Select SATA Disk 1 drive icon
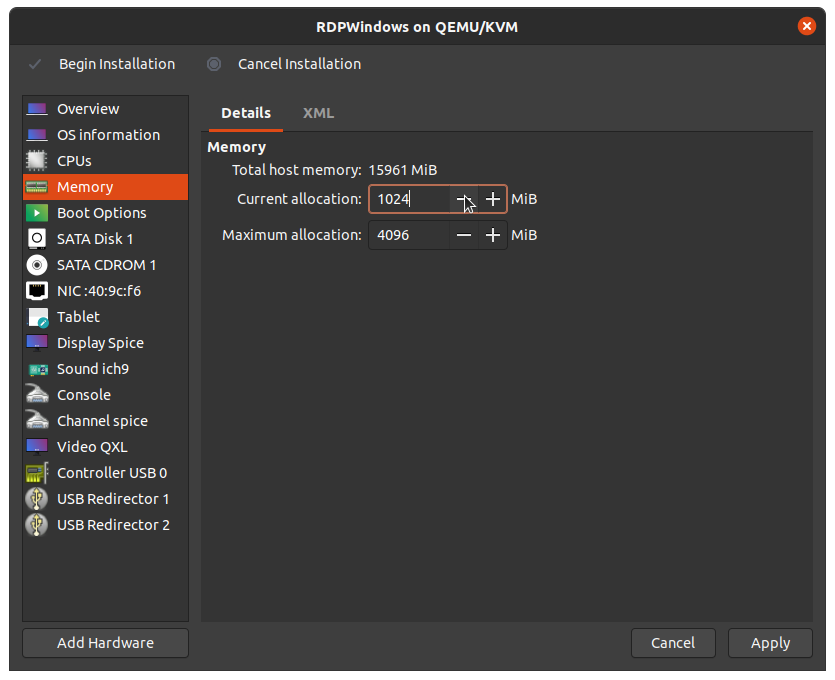 (x=37, y=239)
